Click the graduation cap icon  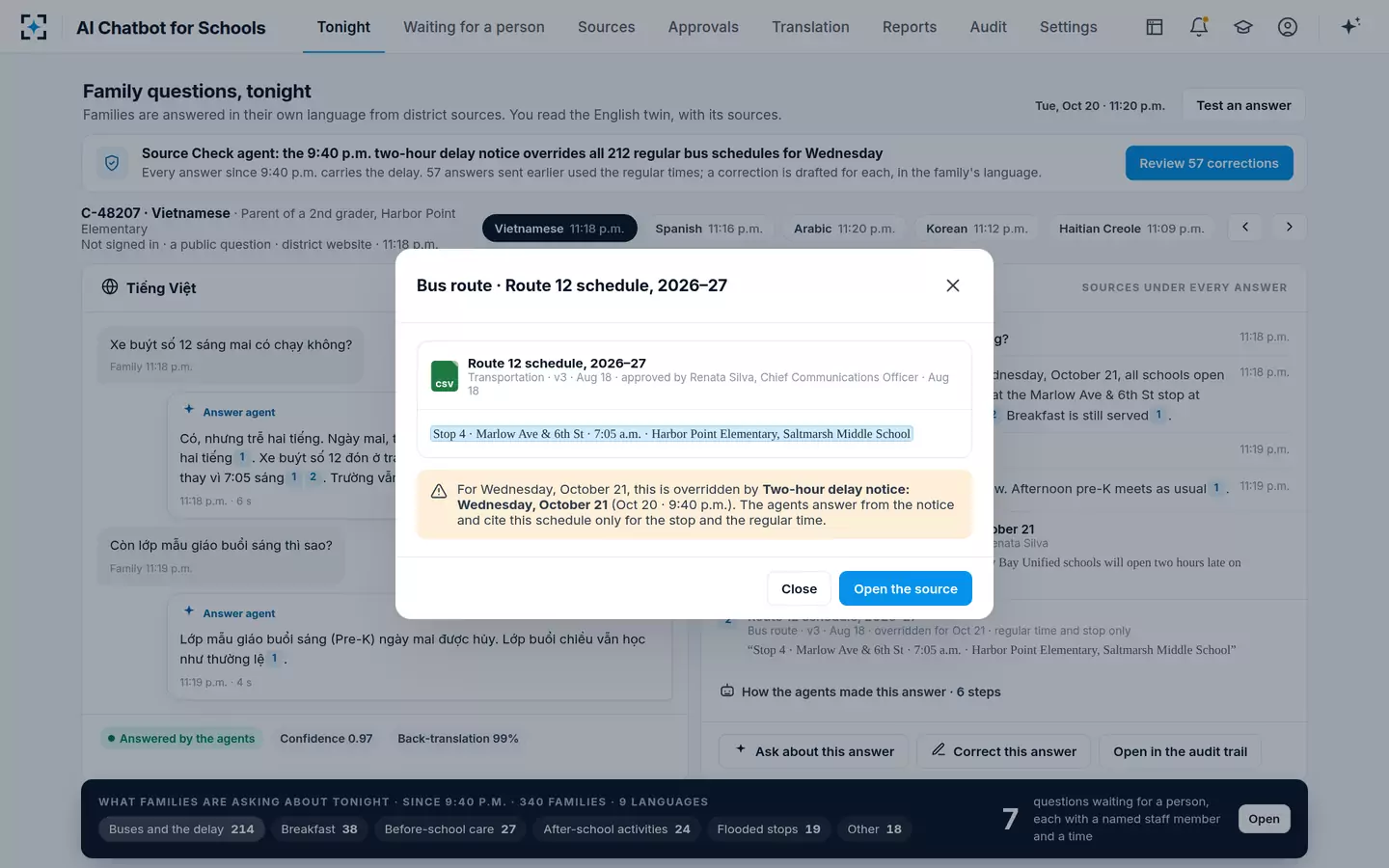point(1243,27)
